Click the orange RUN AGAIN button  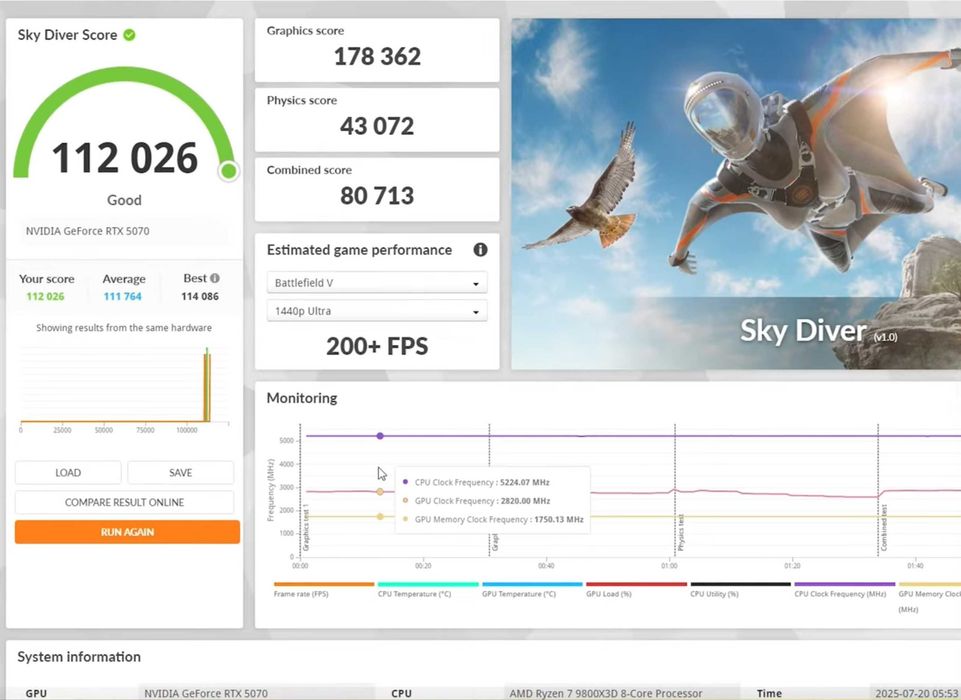pyautogui.click(x=127, y=532)
